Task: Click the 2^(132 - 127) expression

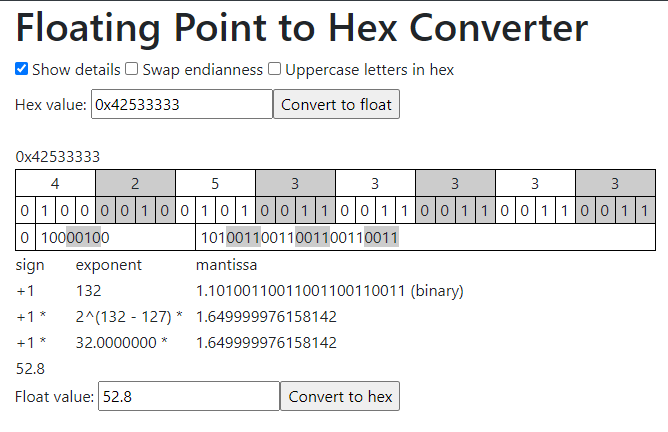Action: pos(129,317)
